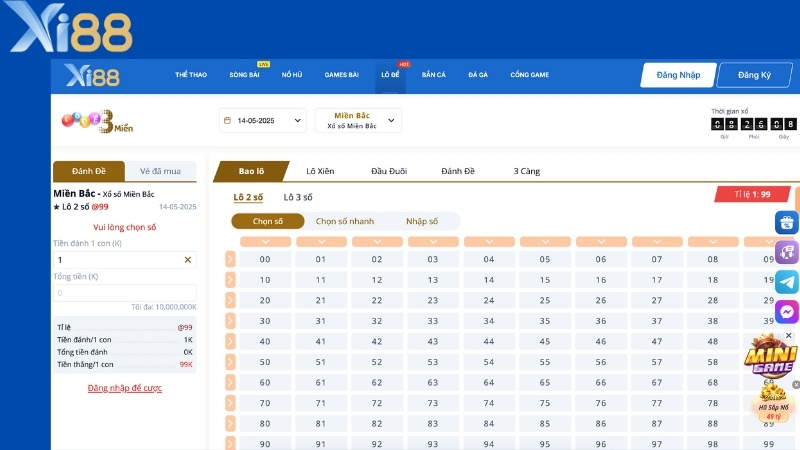
Task: Open the Vé đã mua tab
Action: (160, 171)
